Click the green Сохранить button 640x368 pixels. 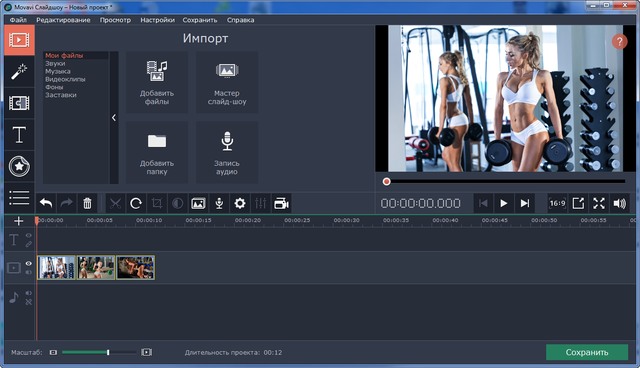tap(587, 352)
